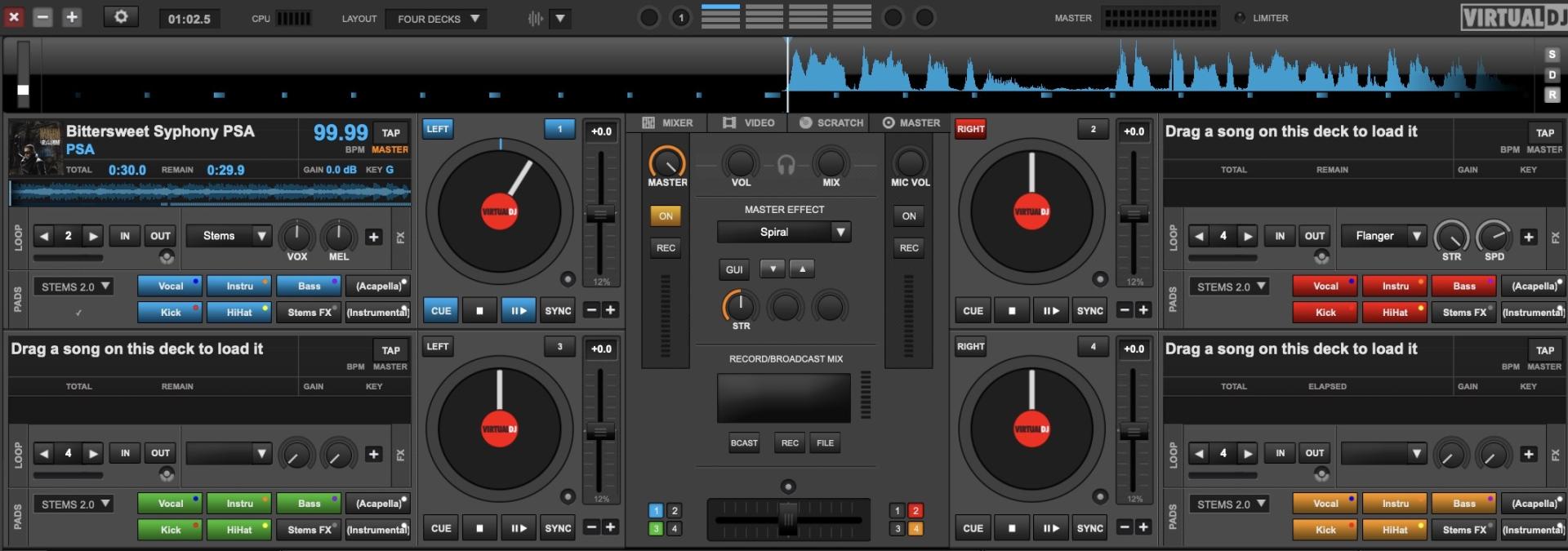Select the first blue layout preset bars
The width and height of the screenshot is (1568, 551).
720,16
